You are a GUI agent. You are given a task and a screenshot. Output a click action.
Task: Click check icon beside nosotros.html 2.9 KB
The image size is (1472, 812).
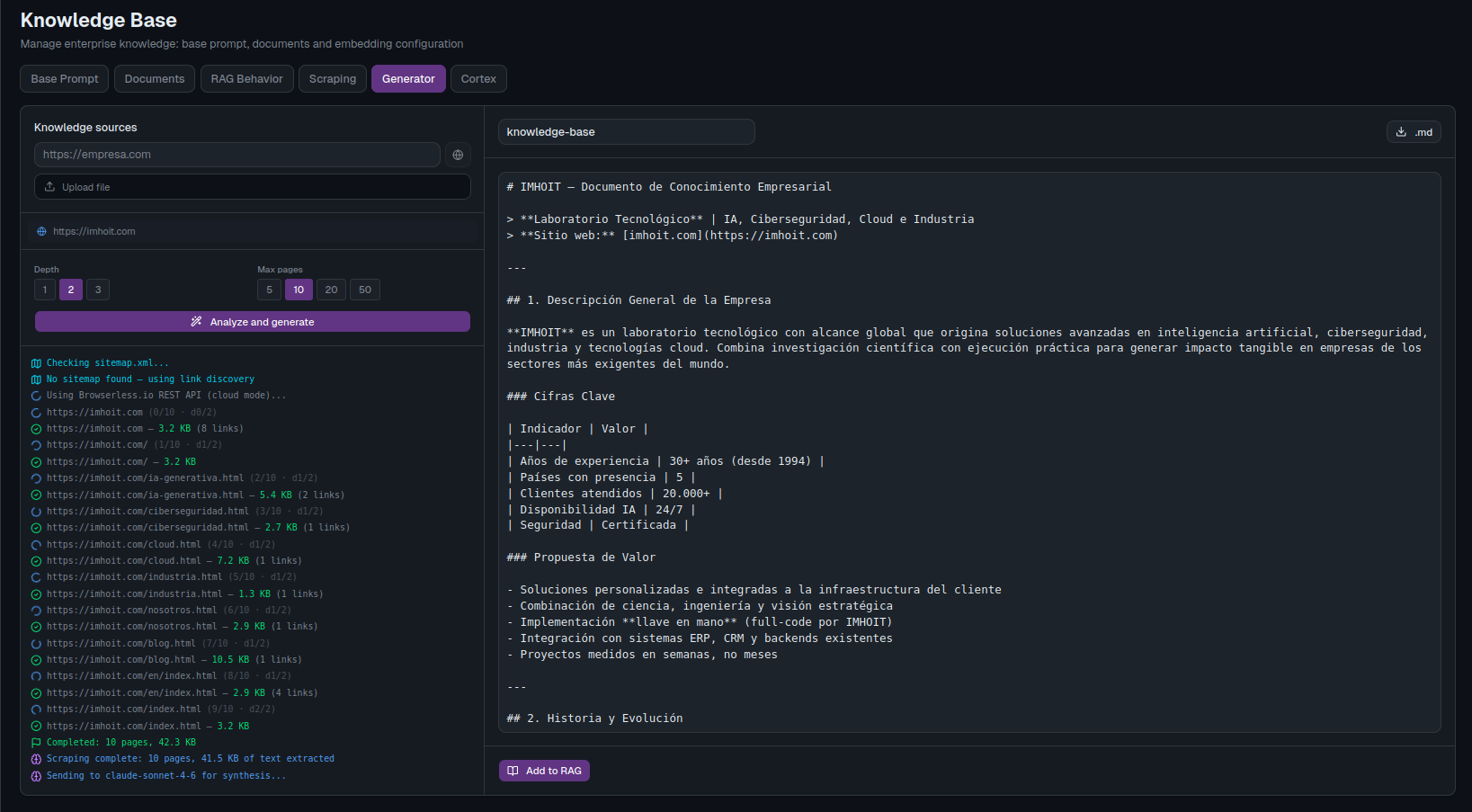pos(36,627)
